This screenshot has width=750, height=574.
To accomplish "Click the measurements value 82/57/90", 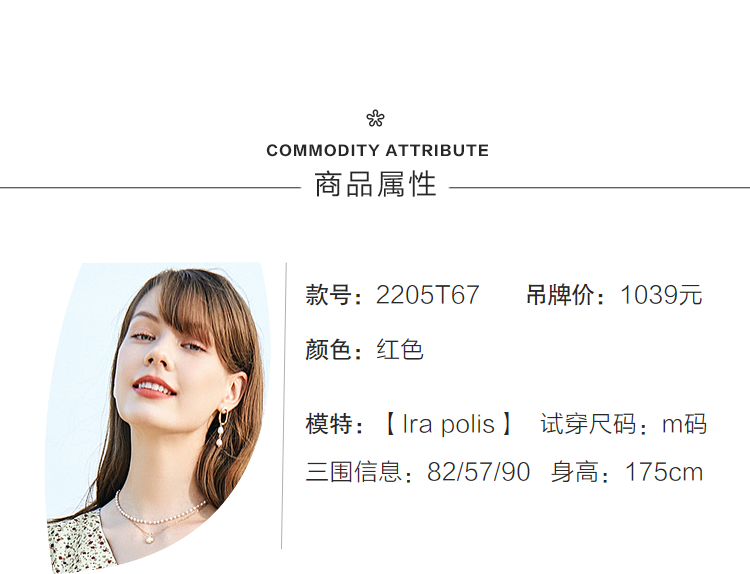I will click(x=478, y=472).
